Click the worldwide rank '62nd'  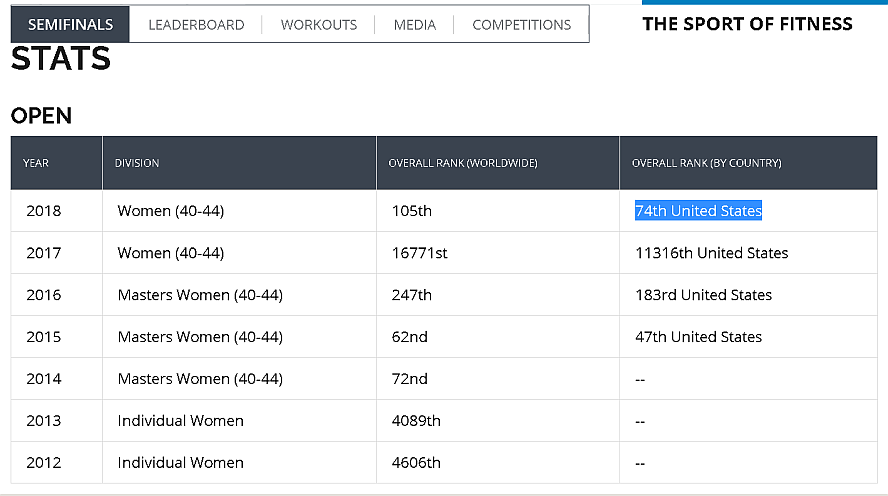(x=409, y=336)
